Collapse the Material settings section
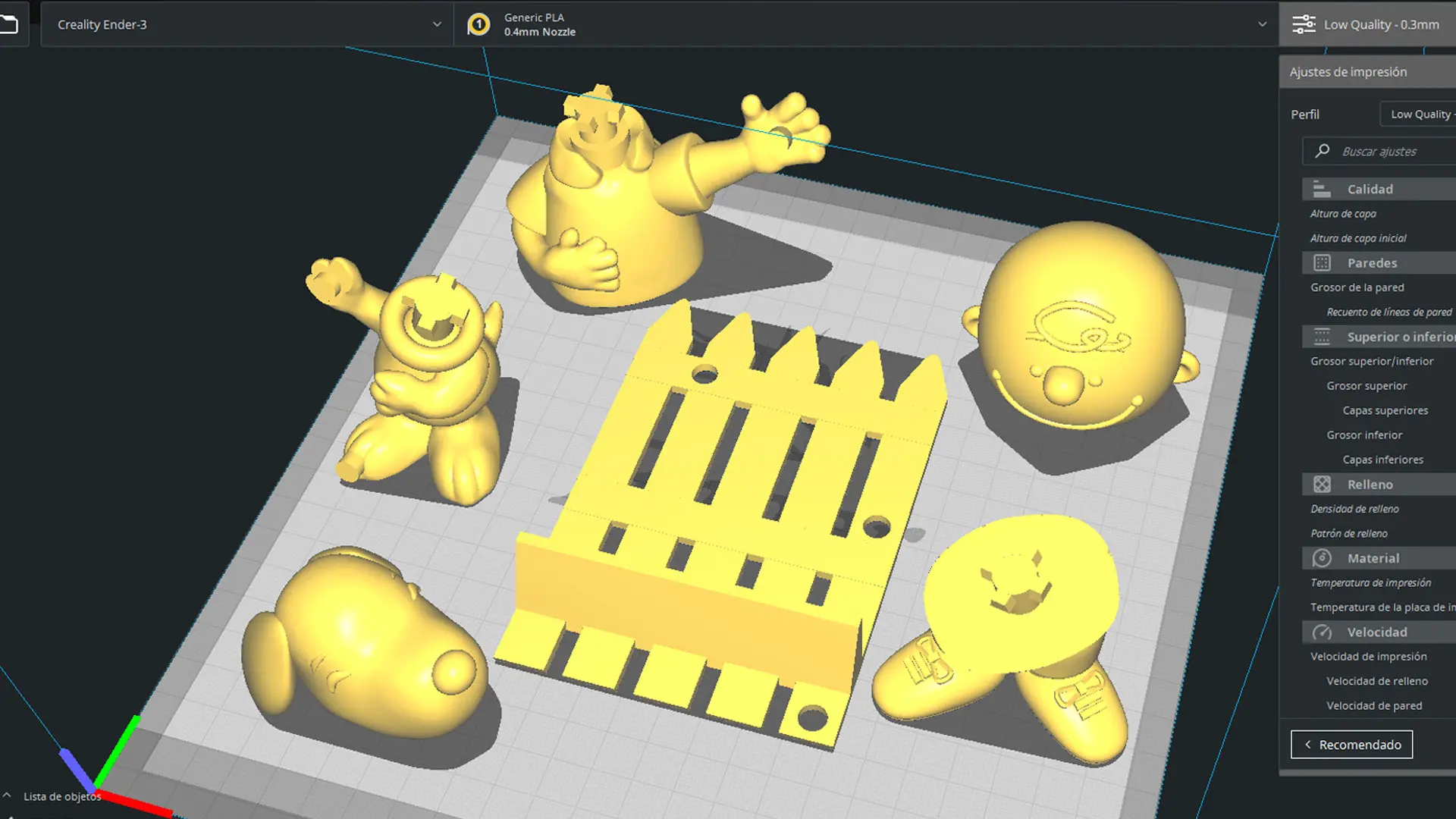 click(x=1379, y=558)
